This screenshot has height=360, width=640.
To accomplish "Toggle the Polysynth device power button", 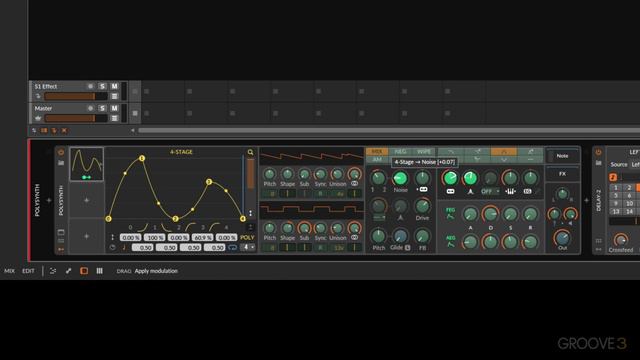I will click(x=61, y=152).
